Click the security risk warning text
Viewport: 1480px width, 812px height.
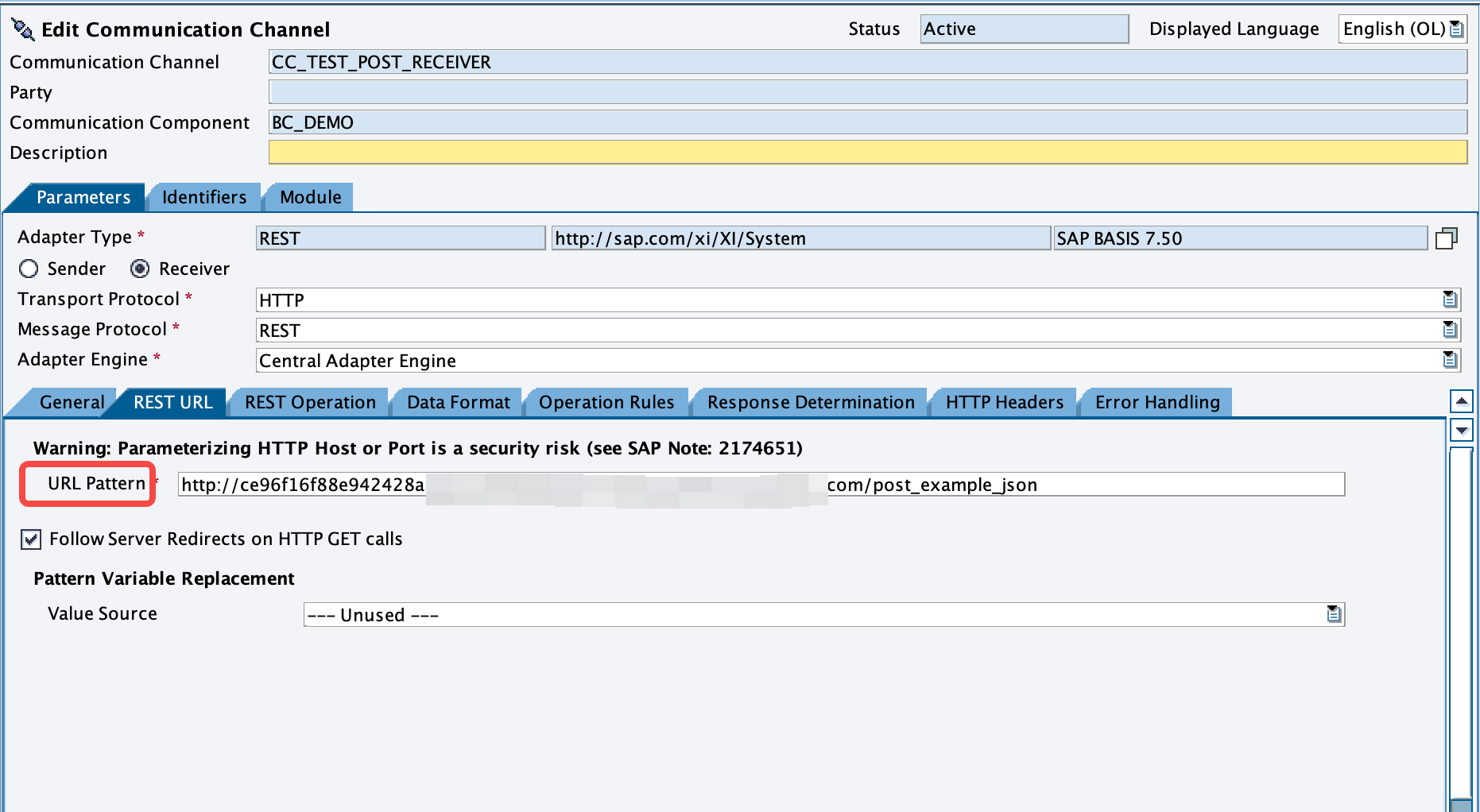pos(418,448)
